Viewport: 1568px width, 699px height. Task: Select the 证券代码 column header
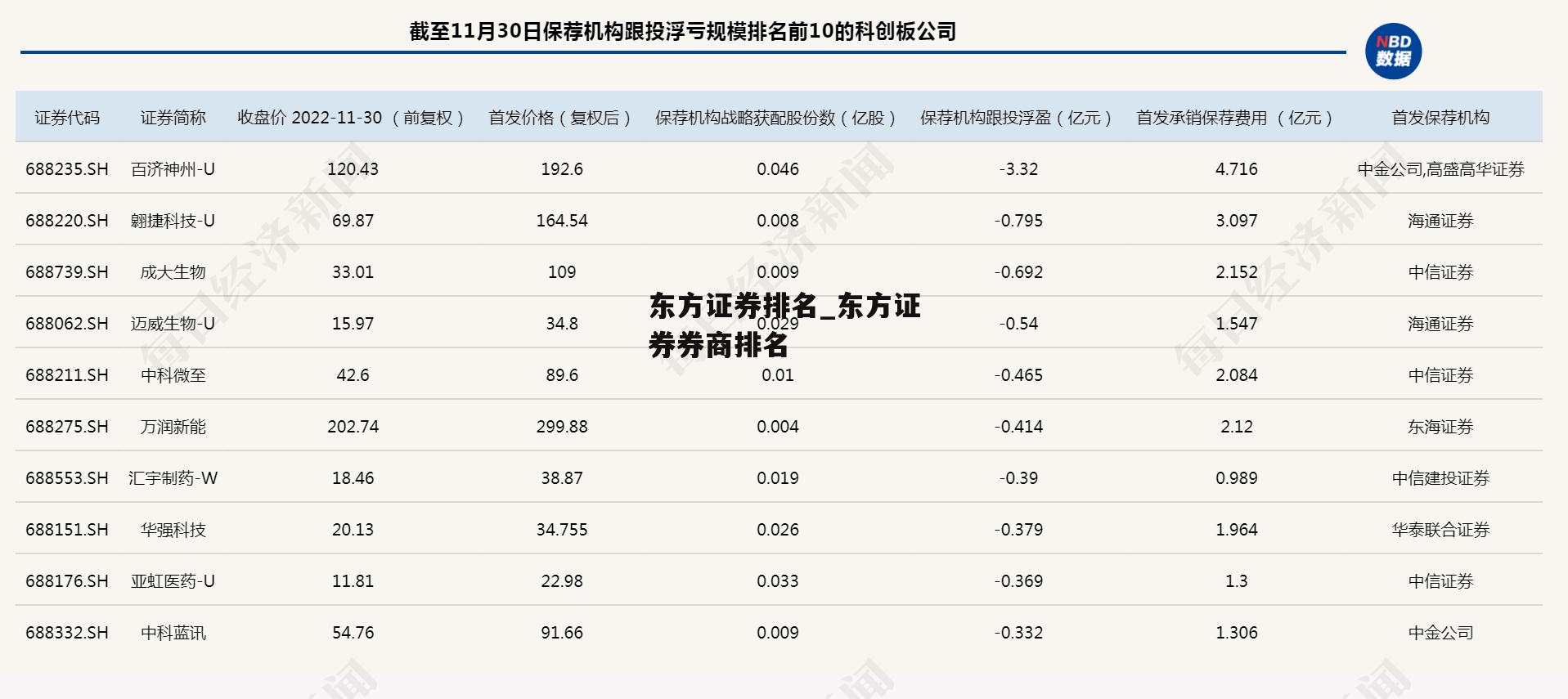pyautogui.click(x=67, y=118)
